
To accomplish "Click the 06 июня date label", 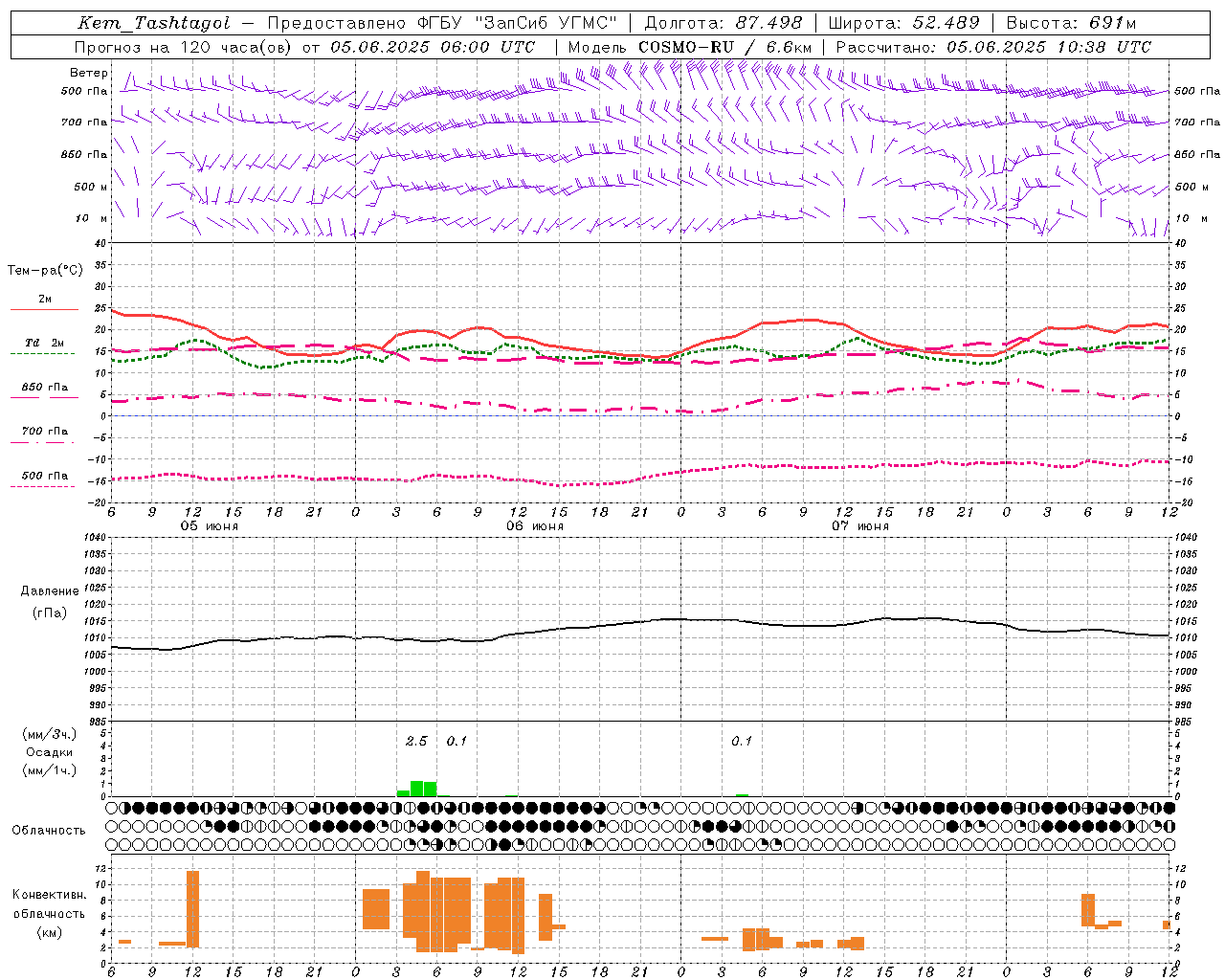I will pos(535,526).
